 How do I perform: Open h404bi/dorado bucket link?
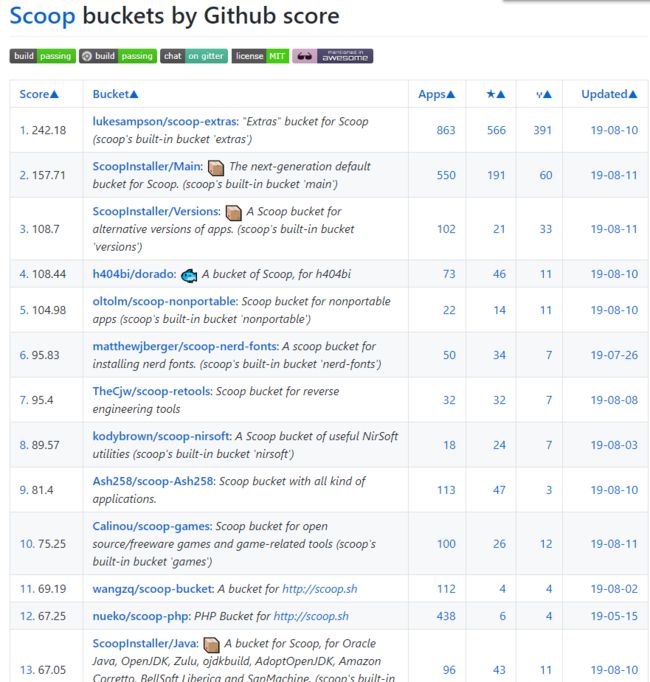pyautogui.click(x=134, y=274)
